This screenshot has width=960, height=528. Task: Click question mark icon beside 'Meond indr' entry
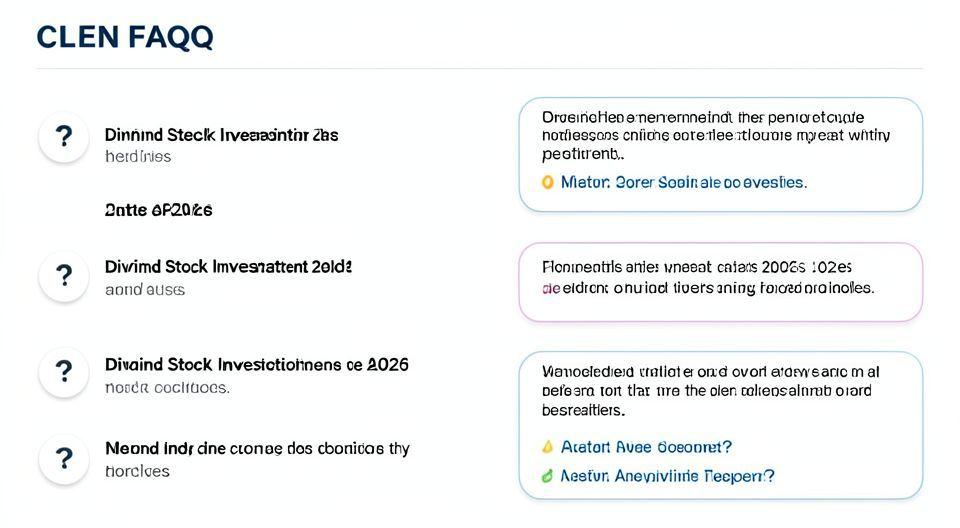pos(64,459)
